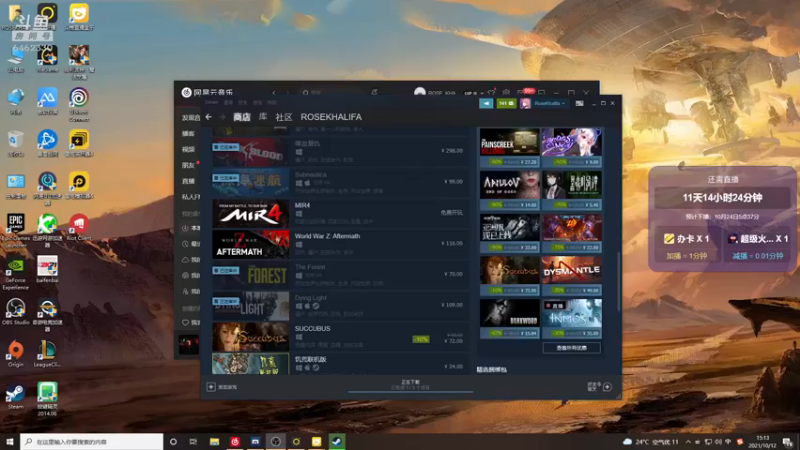Click Steam store page vertical scrollbar
Viewport: 800px width, 450px height.
click(618, 281)
